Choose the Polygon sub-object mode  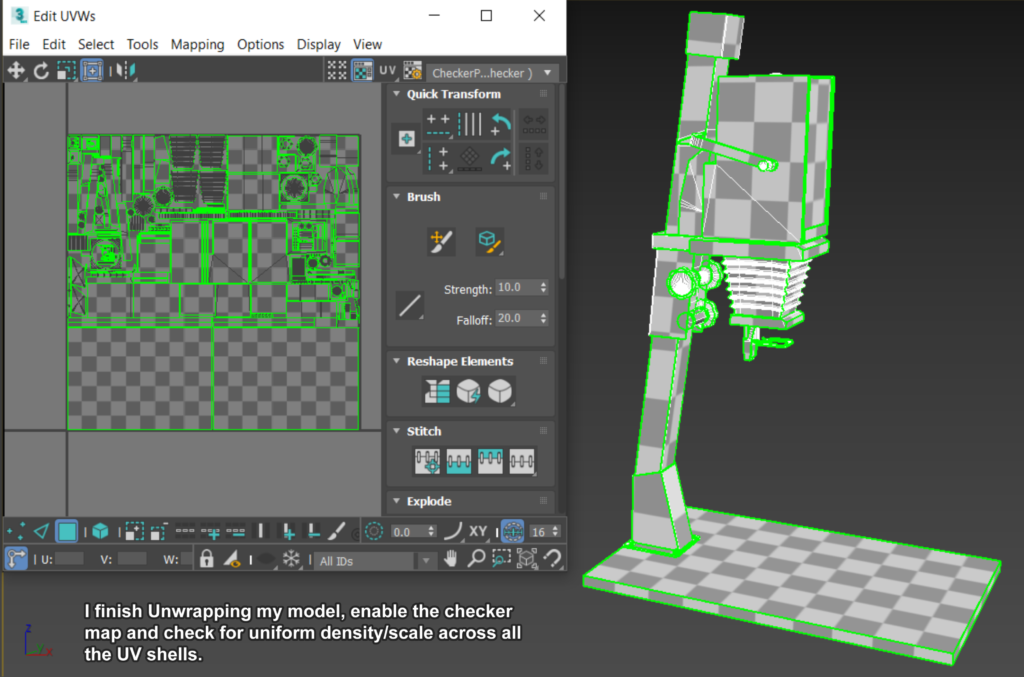(x=66, y=531)
